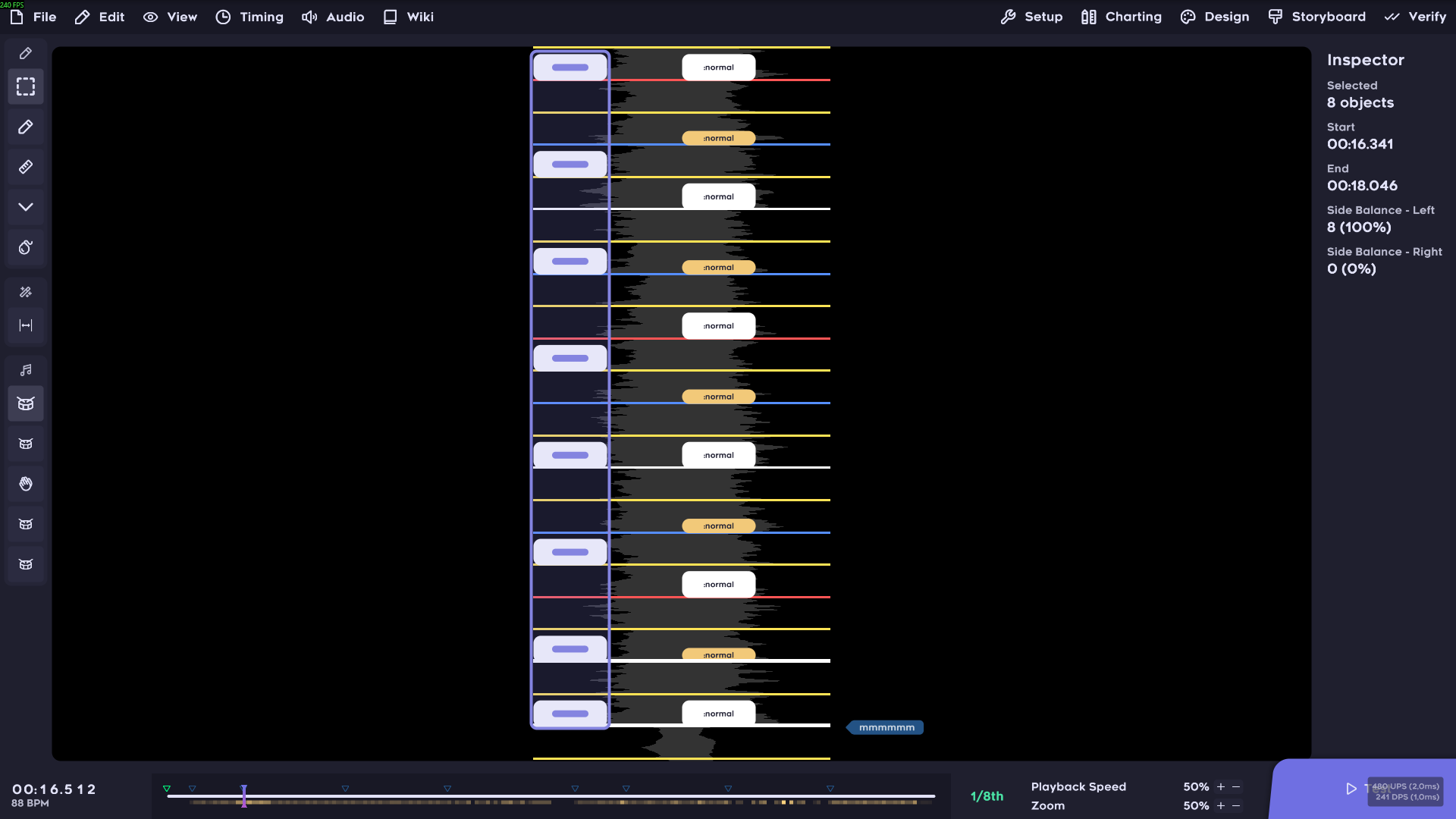
Task: Choose the bomb-shaped tool
Action: click(26, 247)
